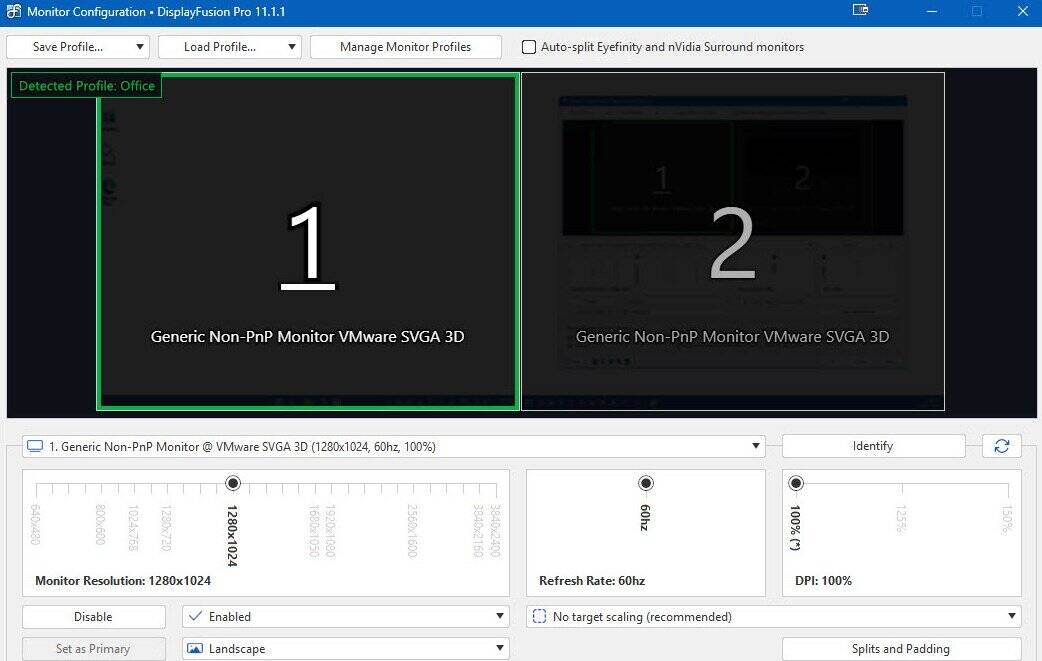
Task: Click the monitor icon in the monitor selector
Action: [35, 447]
